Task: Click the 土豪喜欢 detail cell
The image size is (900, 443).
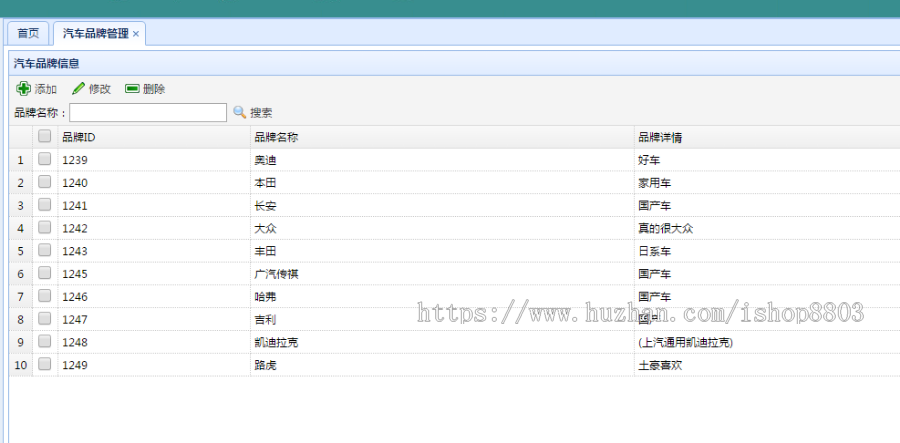Action: 767,365
